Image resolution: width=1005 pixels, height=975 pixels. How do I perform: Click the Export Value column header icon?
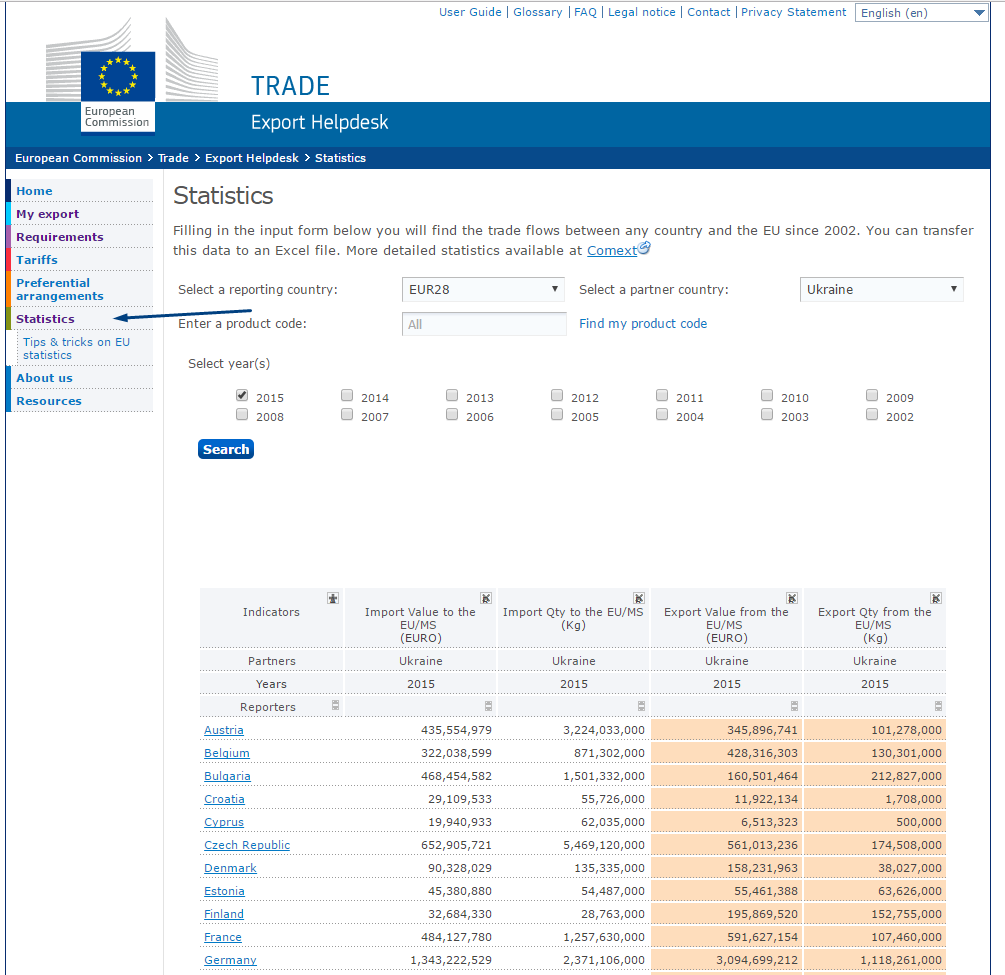pos(792,598)
